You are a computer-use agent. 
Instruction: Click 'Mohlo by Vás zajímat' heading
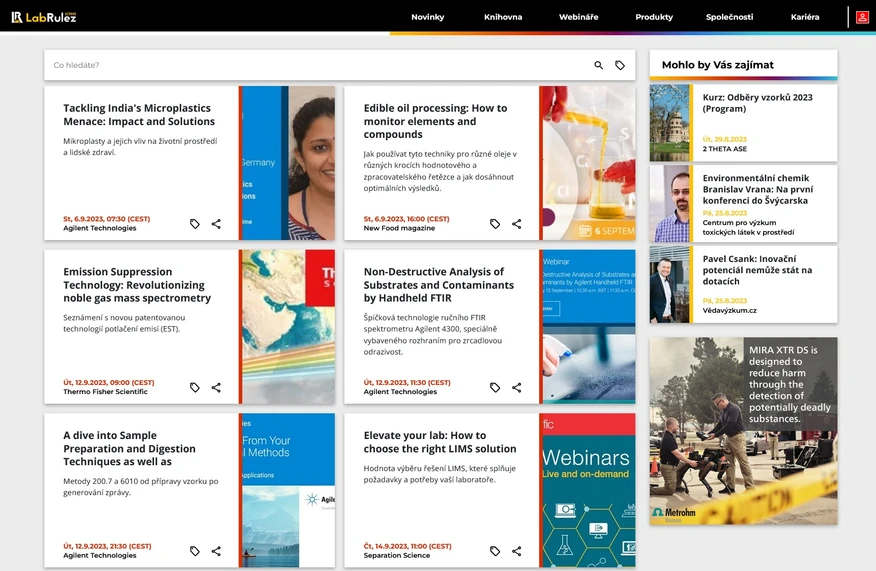coord(718,65)
